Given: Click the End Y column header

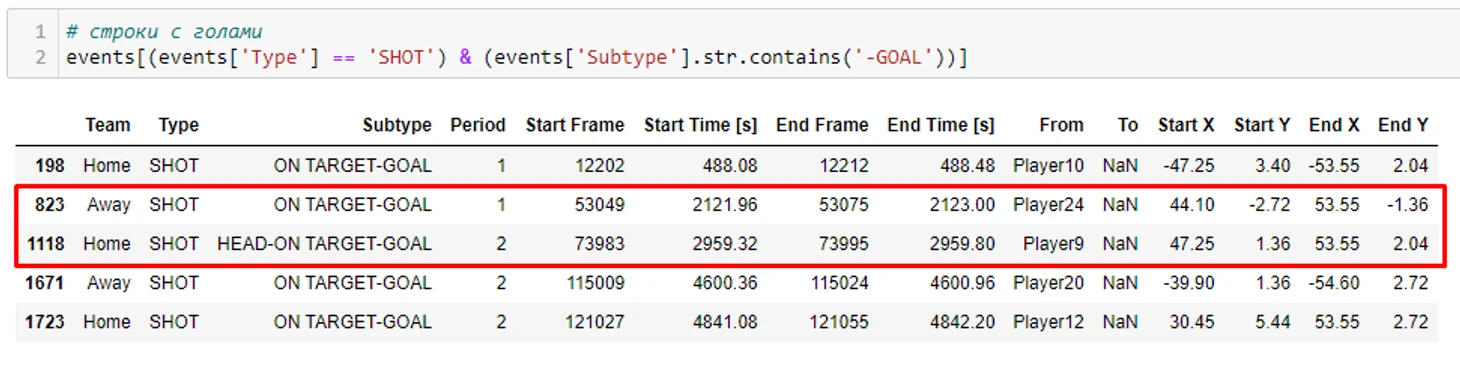Looking at the screenshot, I should (1403, 125).
